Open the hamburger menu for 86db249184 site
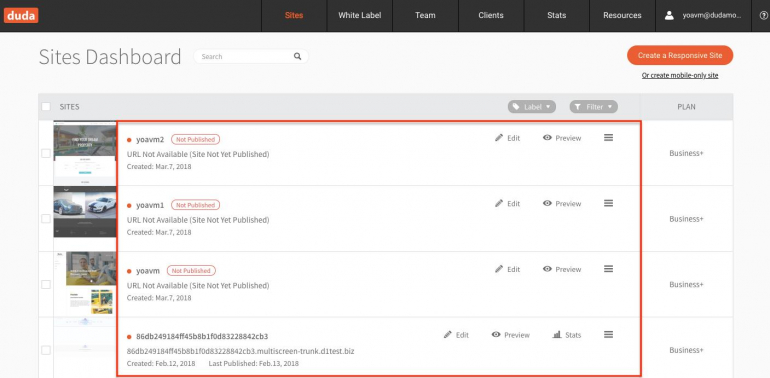The height and width of the screenshot is (378, 770). (608, 335)
